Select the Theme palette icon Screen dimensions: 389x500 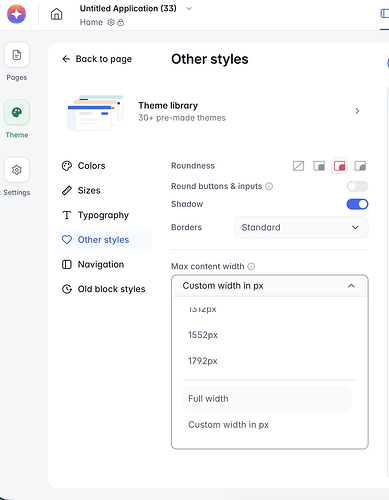[17, 112]
